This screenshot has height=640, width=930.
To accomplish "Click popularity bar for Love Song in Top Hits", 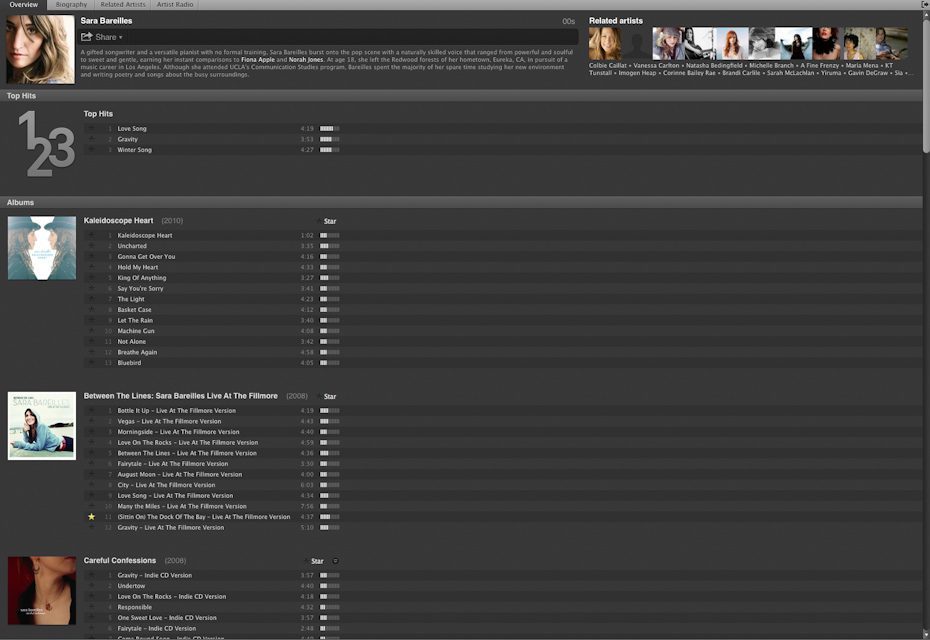I will tap(330, 128).
